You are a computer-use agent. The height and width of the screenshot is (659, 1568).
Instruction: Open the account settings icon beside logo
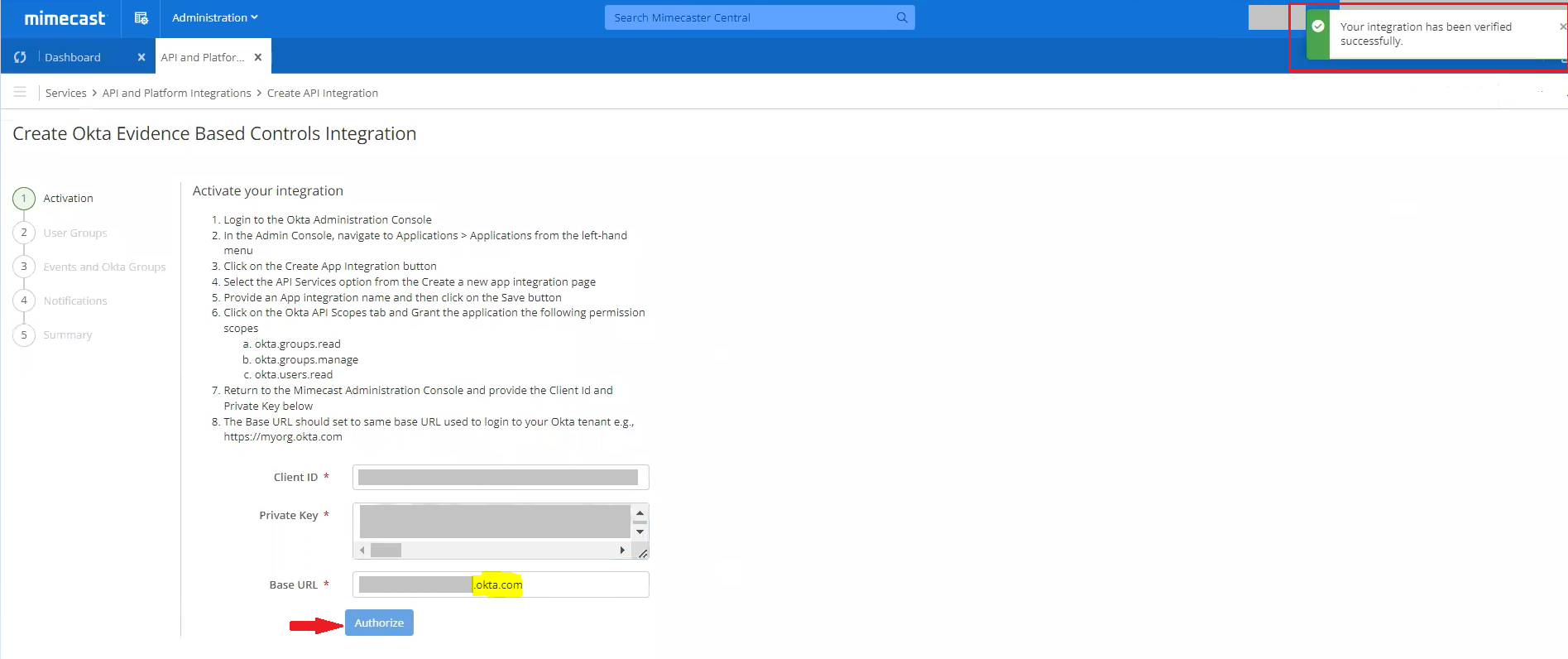pos(141,18)
